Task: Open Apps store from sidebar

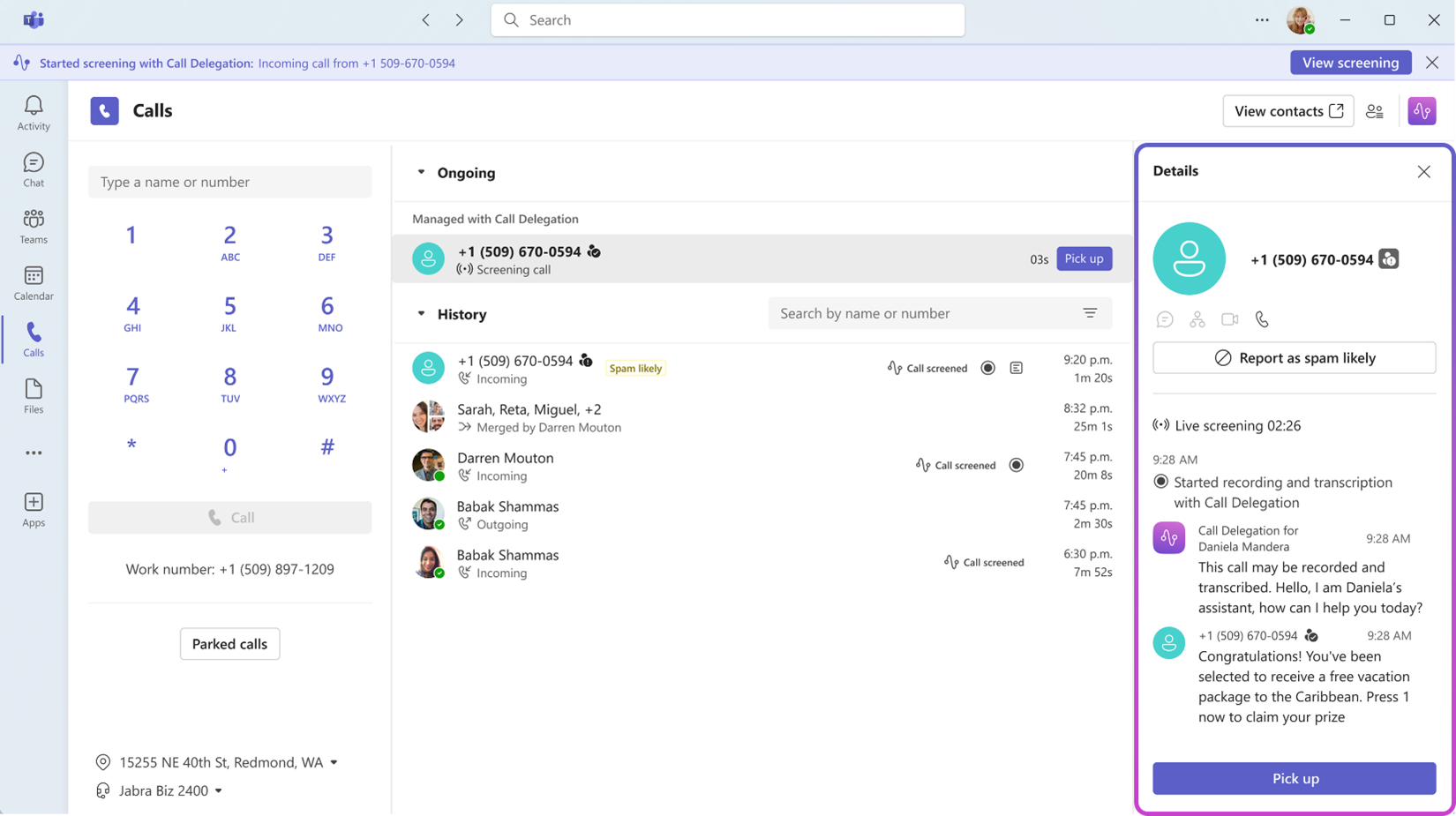Action: (34, 509)
